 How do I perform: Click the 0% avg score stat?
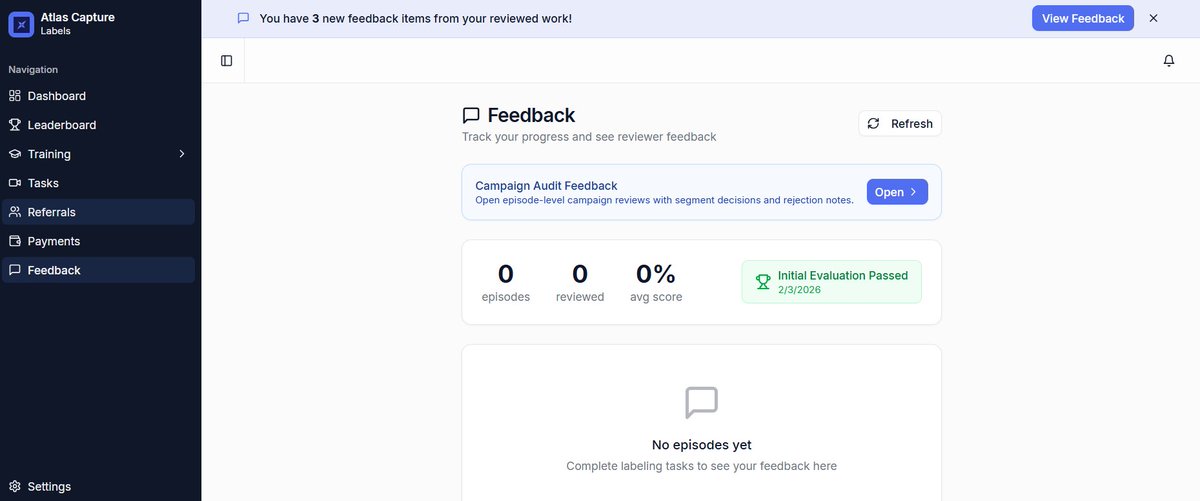656,282
